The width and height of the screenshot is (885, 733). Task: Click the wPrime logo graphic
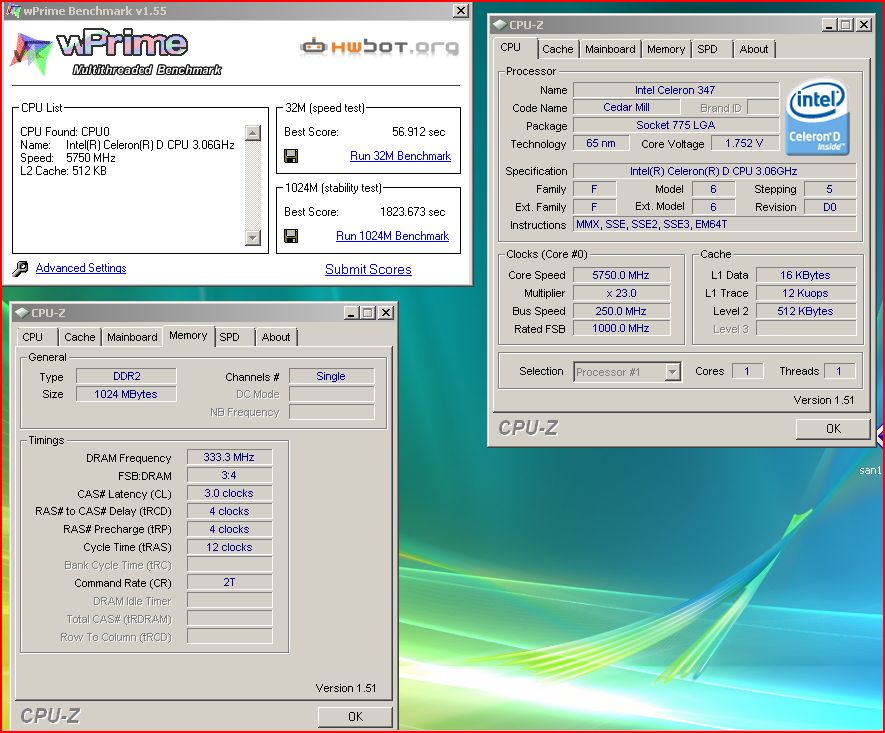pos(116,52)
